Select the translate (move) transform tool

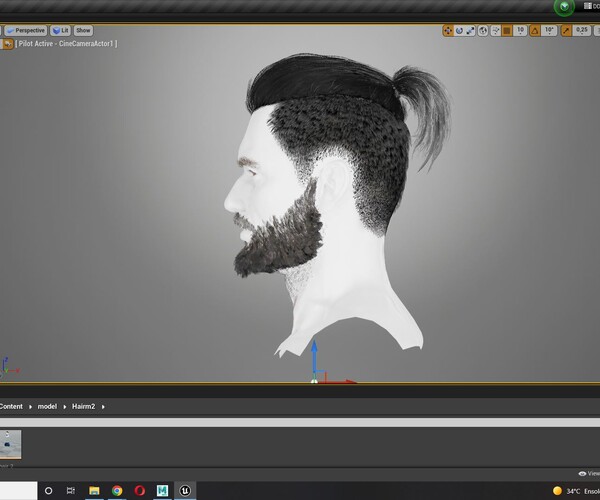[x=447, y=31]
